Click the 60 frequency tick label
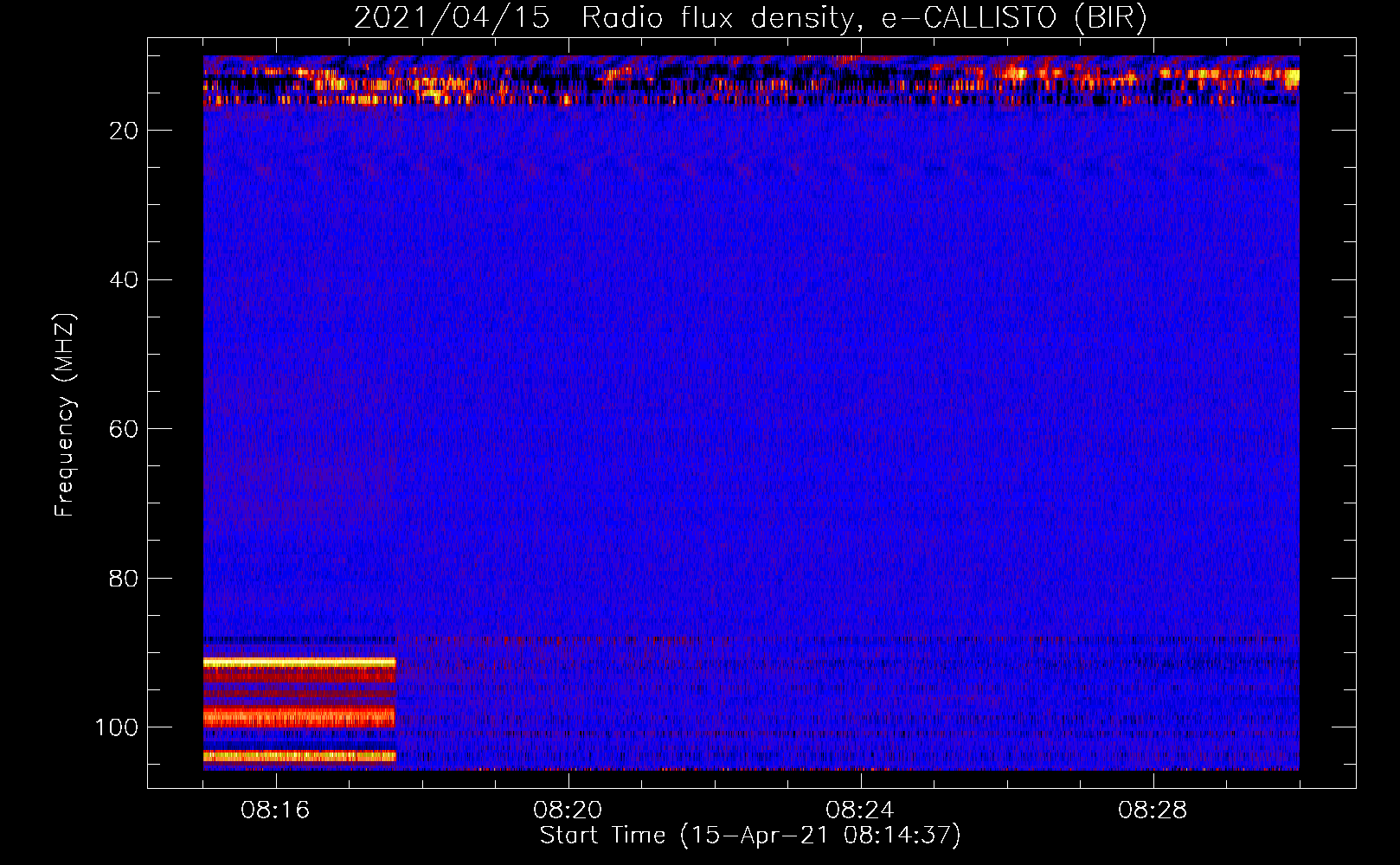The height and width of the screenshot is (865, 1400). pyautogui.click(x=124, y=430)
